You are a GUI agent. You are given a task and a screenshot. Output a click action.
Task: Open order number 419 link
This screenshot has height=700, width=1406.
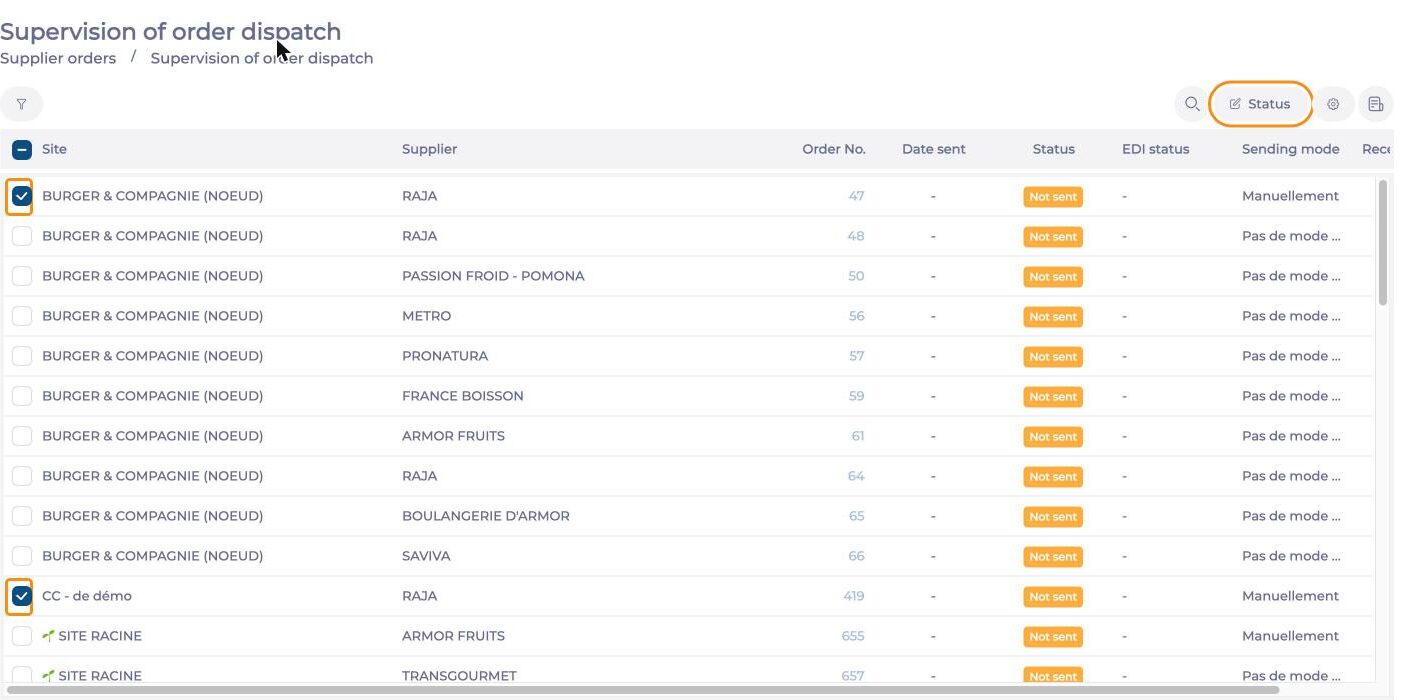pos(853,596)
